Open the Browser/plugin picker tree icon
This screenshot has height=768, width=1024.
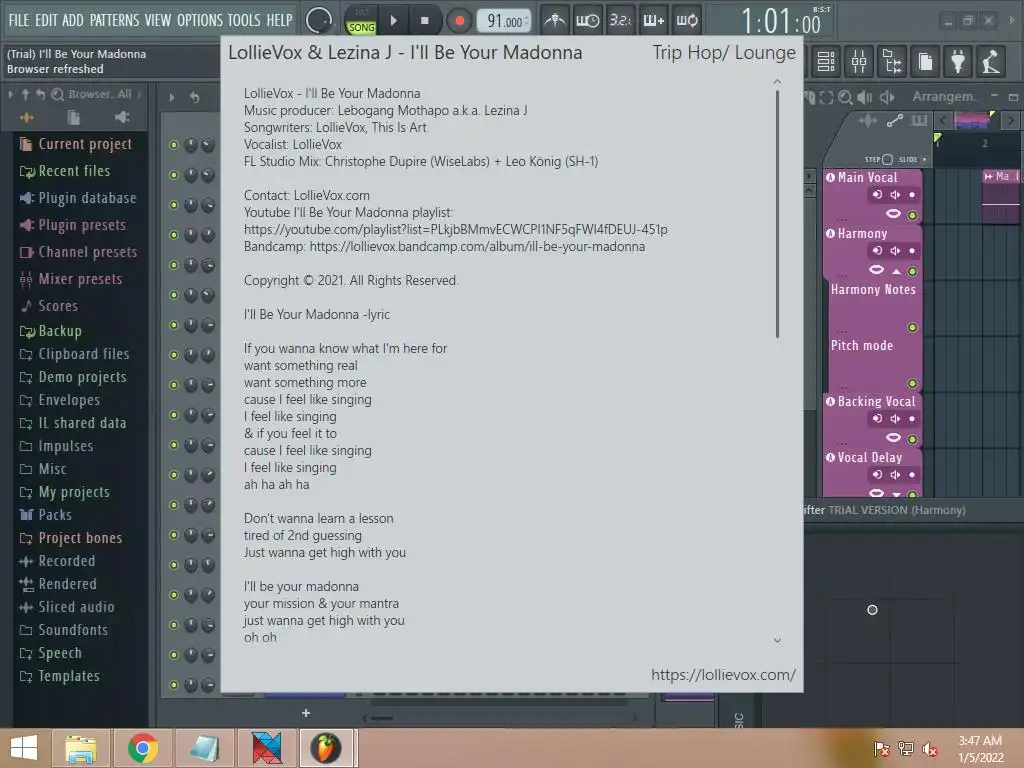pyautogui.click(x=892, y=61)
